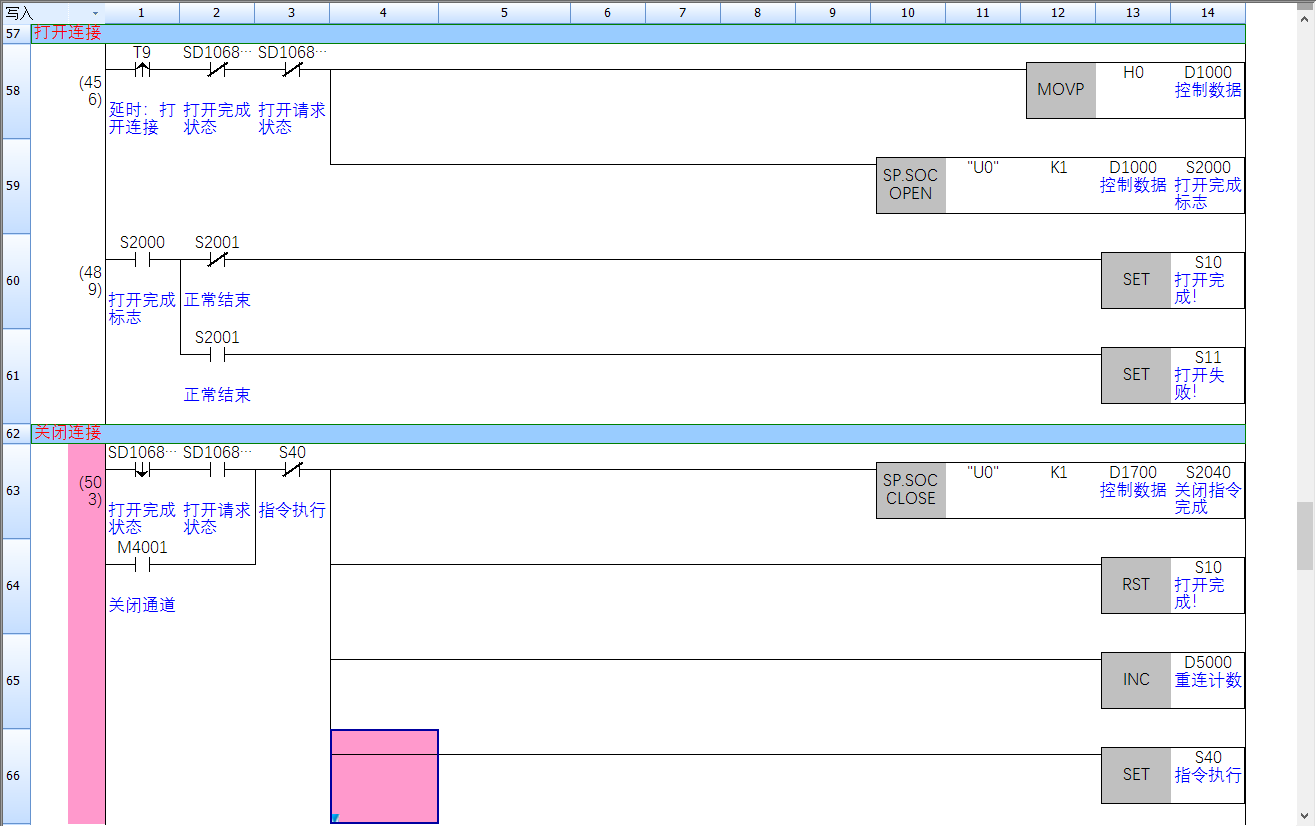
Task: Select the RST instruction for S10
Action: [1136, 585]
